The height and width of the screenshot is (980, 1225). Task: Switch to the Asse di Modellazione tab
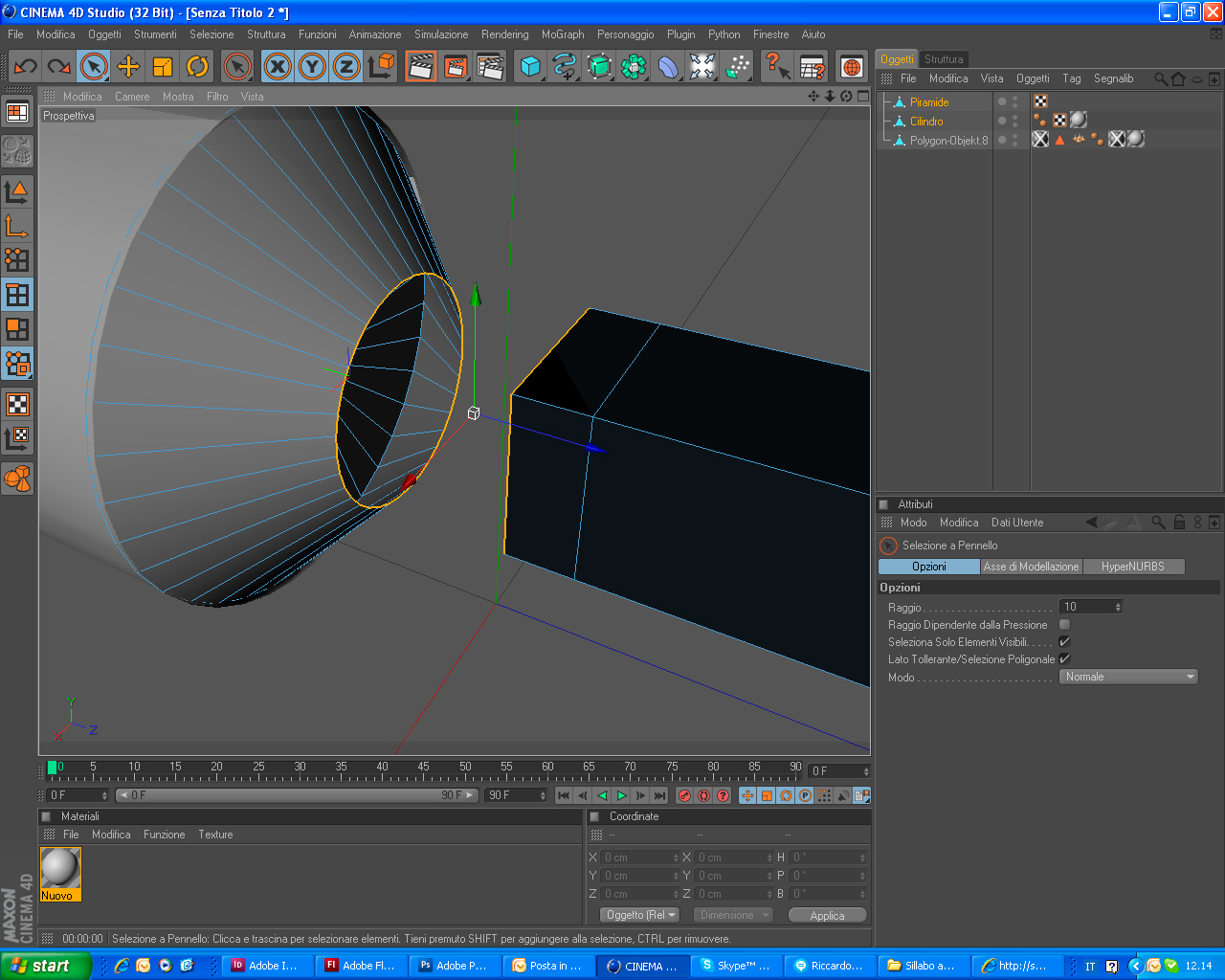pyautogui.click(x=1031, y=567)
